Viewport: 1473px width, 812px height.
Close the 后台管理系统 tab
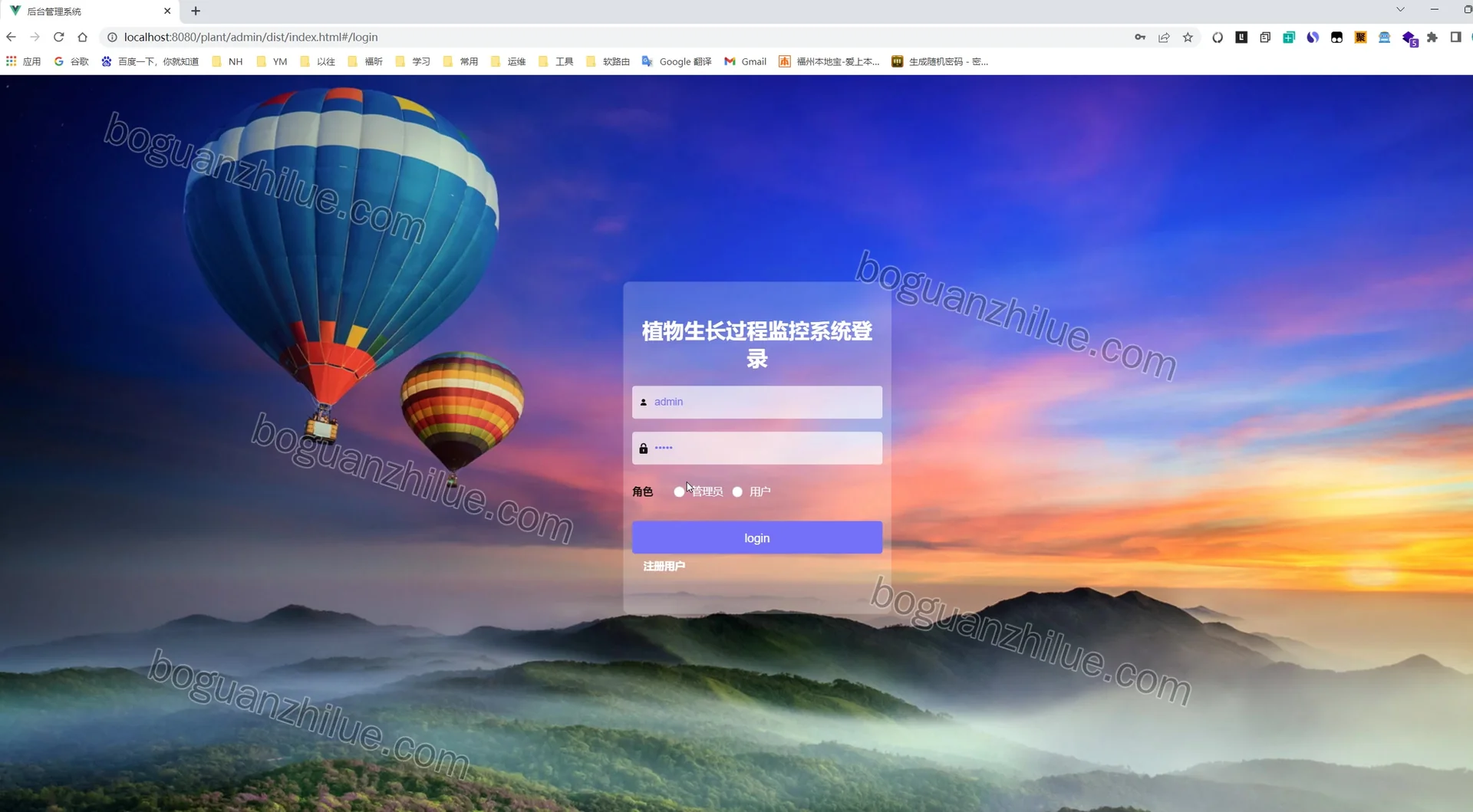click(x=167, y=12)
